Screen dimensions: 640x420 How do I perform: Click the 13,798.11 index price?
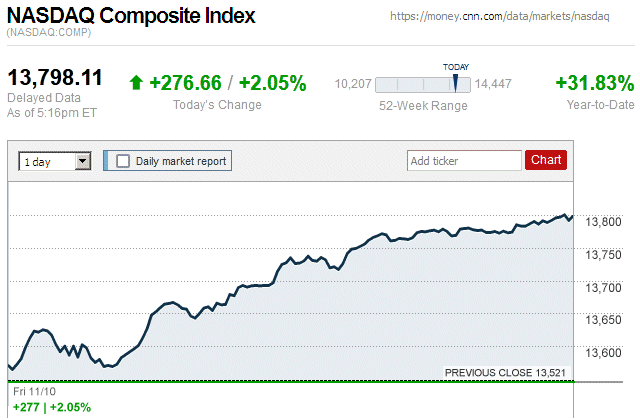coord(56,79)
